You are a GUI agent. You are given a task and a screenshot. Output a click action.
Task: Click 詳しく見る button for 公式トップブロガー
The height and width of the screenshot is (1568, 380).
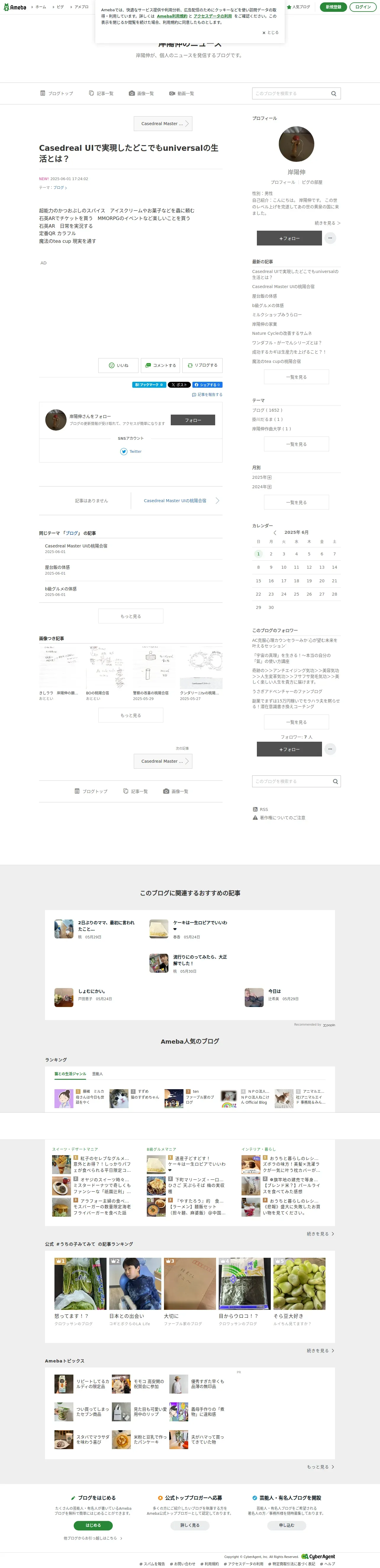(189, 1525)
